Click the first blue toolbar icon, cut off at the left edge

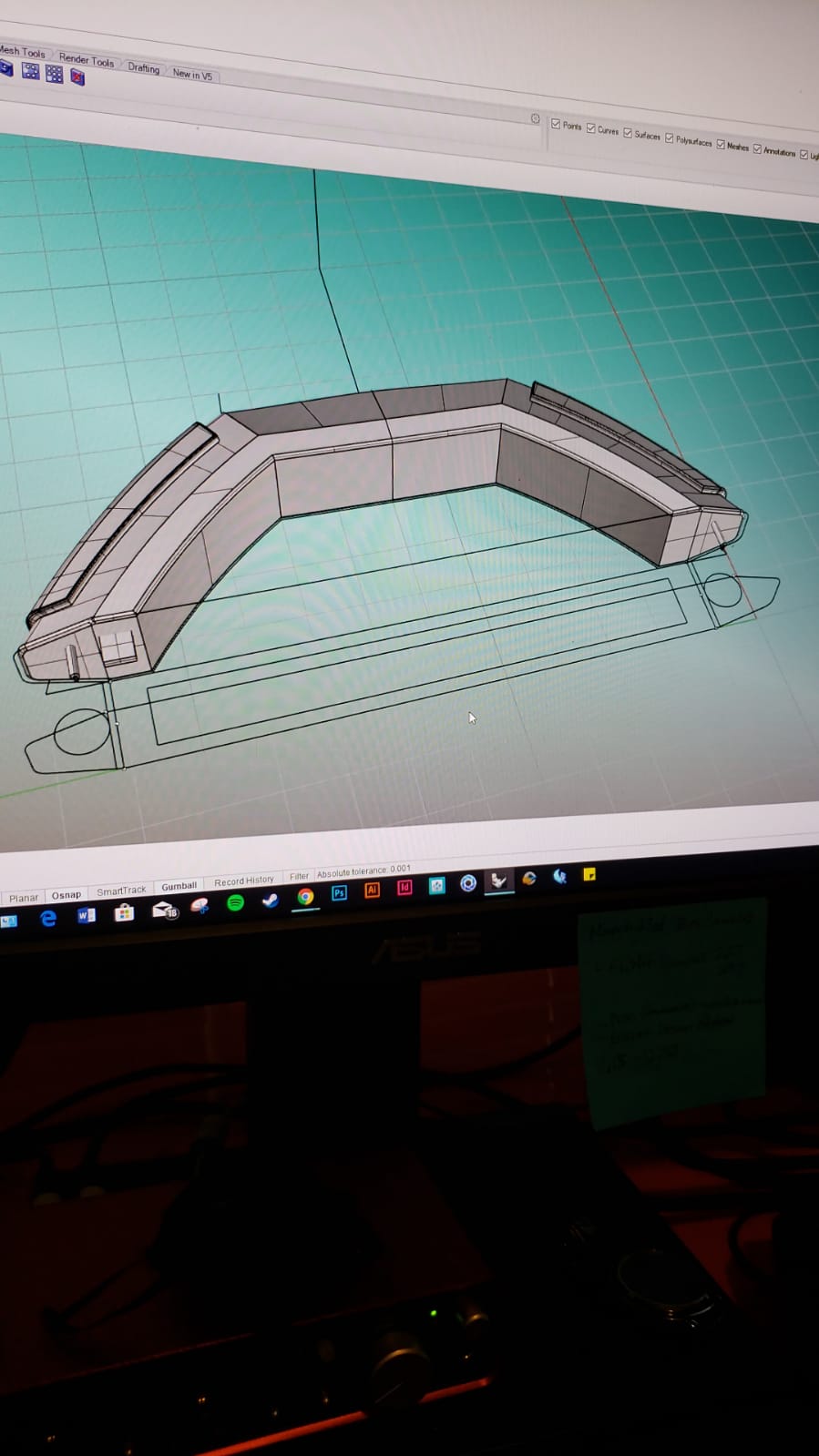(5, 68)
